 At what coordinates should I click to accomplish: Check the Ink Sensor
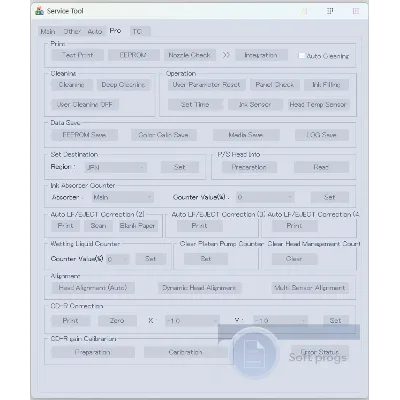(x=255, y=104)
